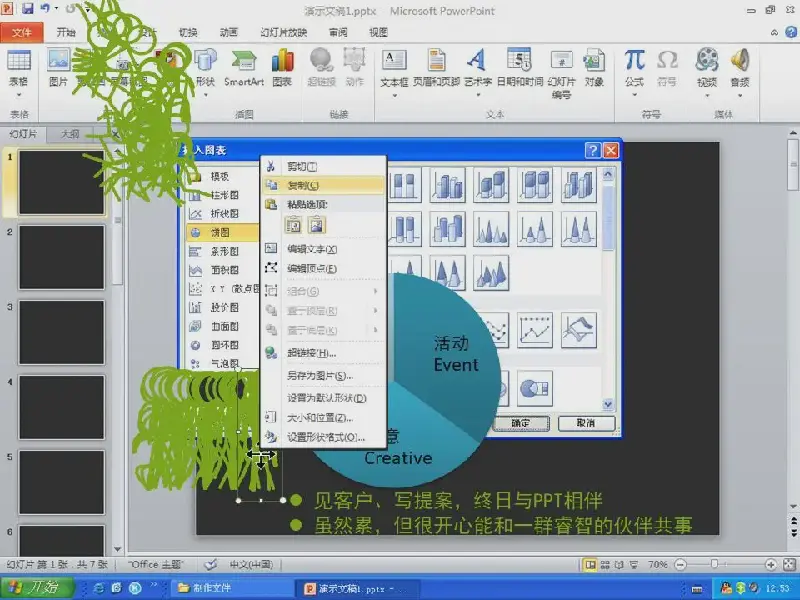Image resolution: width=800 pixels, height=600 pixels.
Task: Minimize the ribbon with the caret button
Action: coord(774,33)
